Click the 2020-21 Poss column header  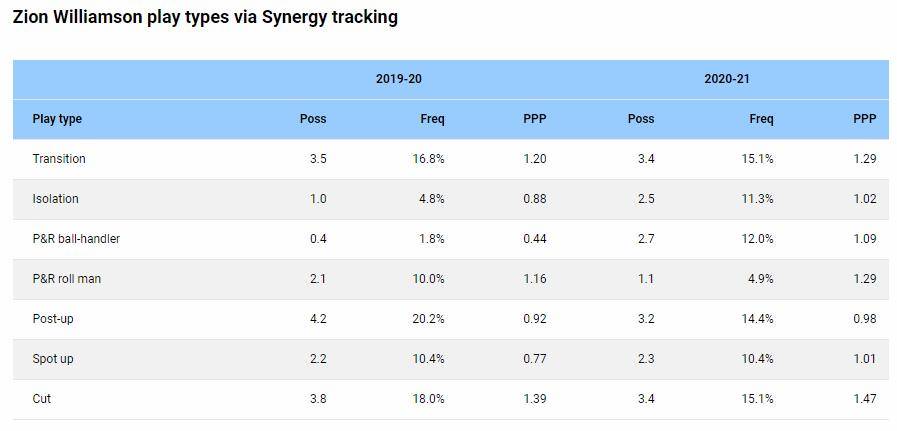click(x=641, y=119)
